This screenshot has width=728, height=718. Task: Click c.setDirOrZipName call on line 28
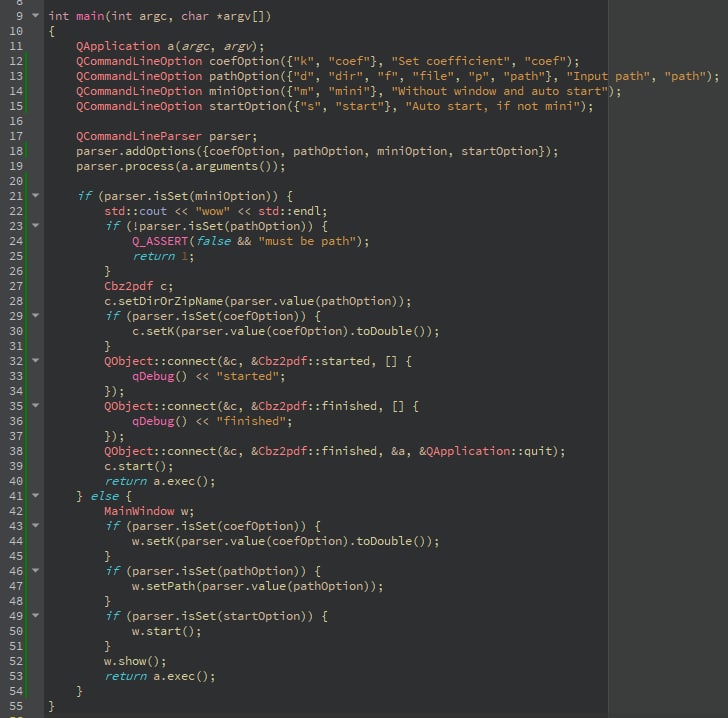[258, 301]
